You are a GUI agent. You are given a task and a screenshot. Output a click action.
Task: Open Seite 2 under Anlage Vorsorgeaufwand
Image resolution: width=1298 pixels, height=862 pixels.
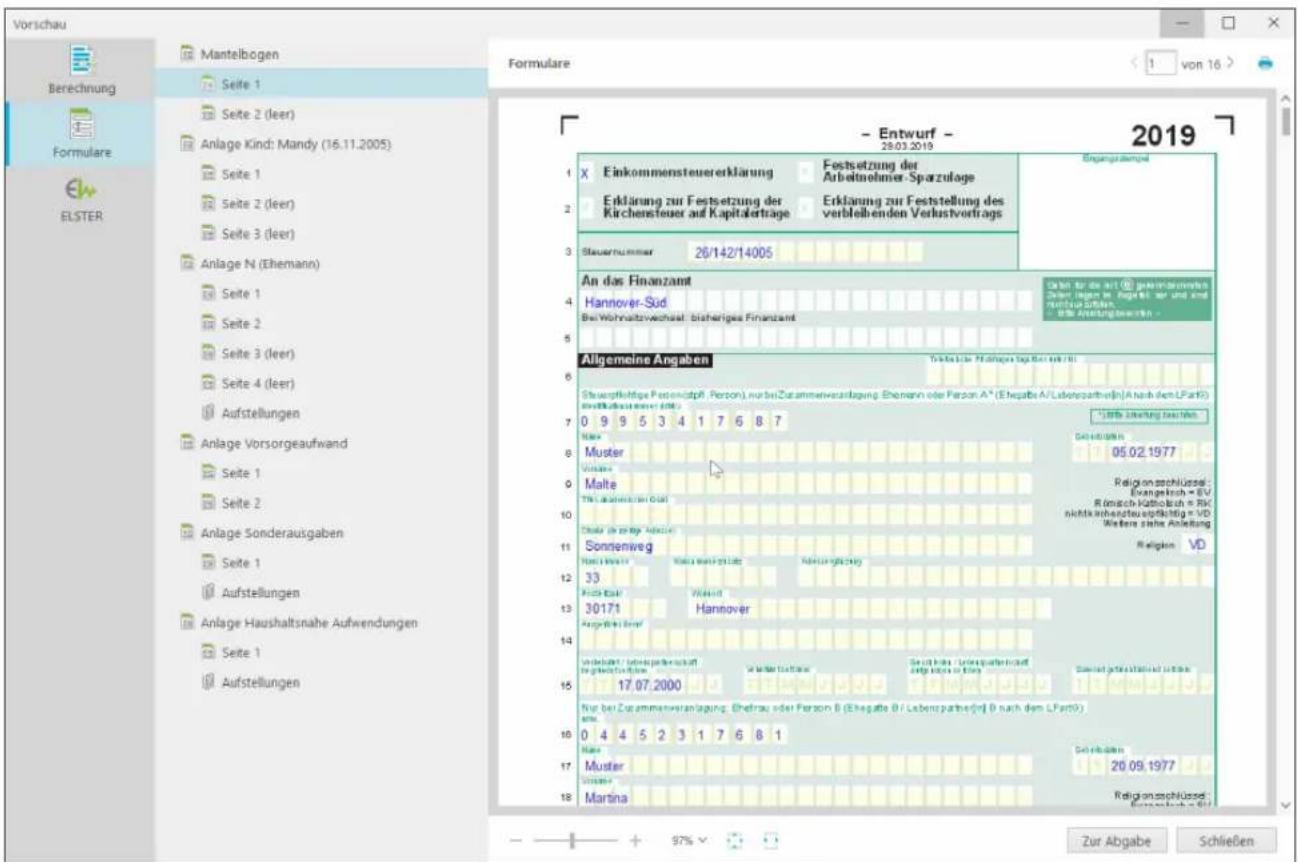[x=243, y=502]
